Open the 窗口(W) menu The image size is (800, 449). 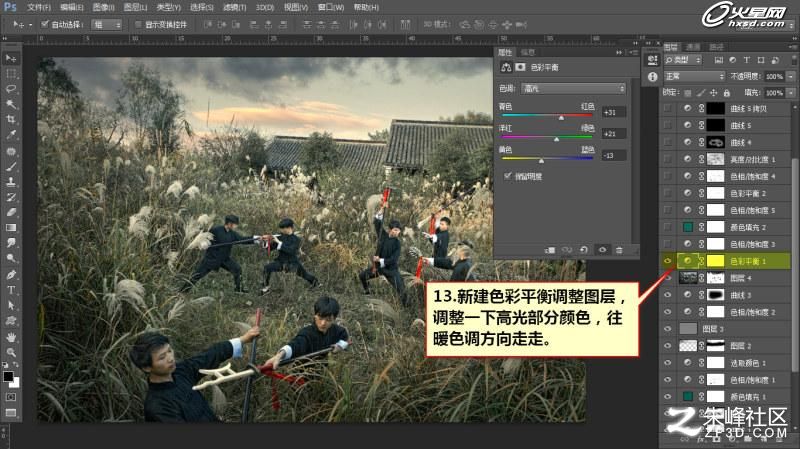[331, 8]
